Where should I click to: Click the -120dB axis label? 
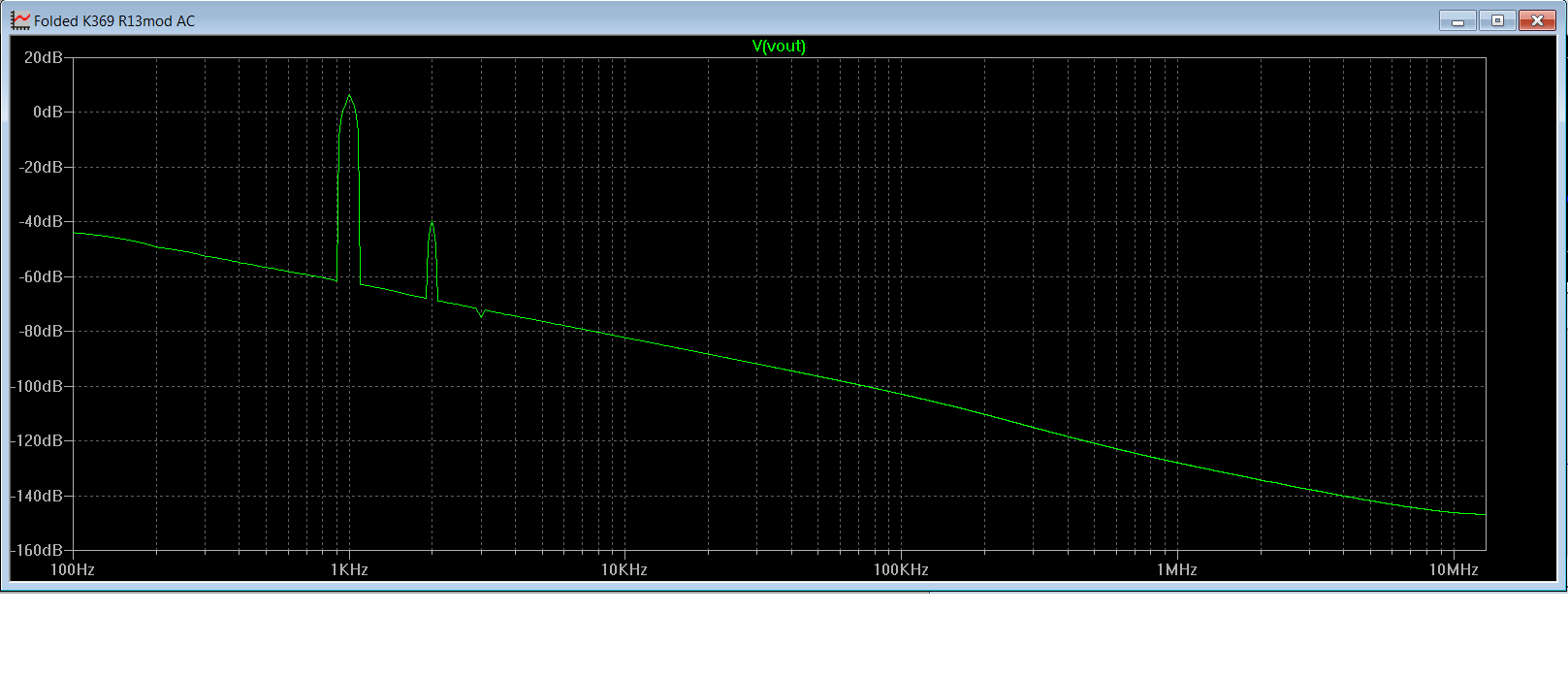pyautogui.click(x=37, y=440)
